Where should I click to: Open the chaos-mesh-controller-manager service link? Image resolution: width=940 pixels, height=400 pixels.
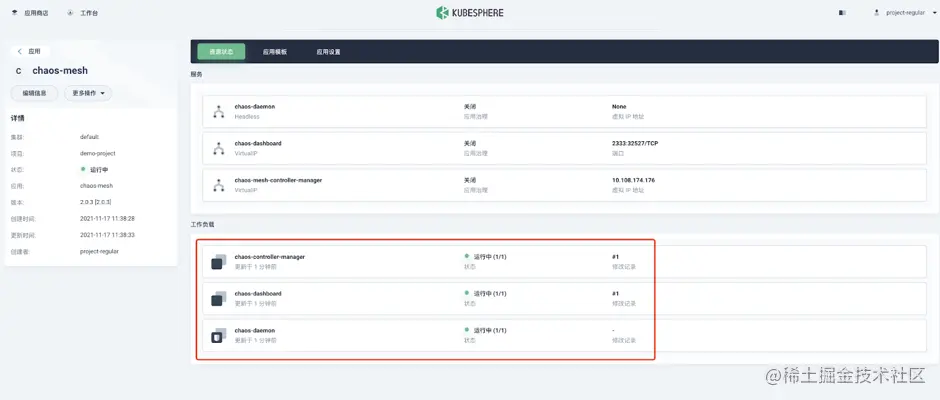278,181
